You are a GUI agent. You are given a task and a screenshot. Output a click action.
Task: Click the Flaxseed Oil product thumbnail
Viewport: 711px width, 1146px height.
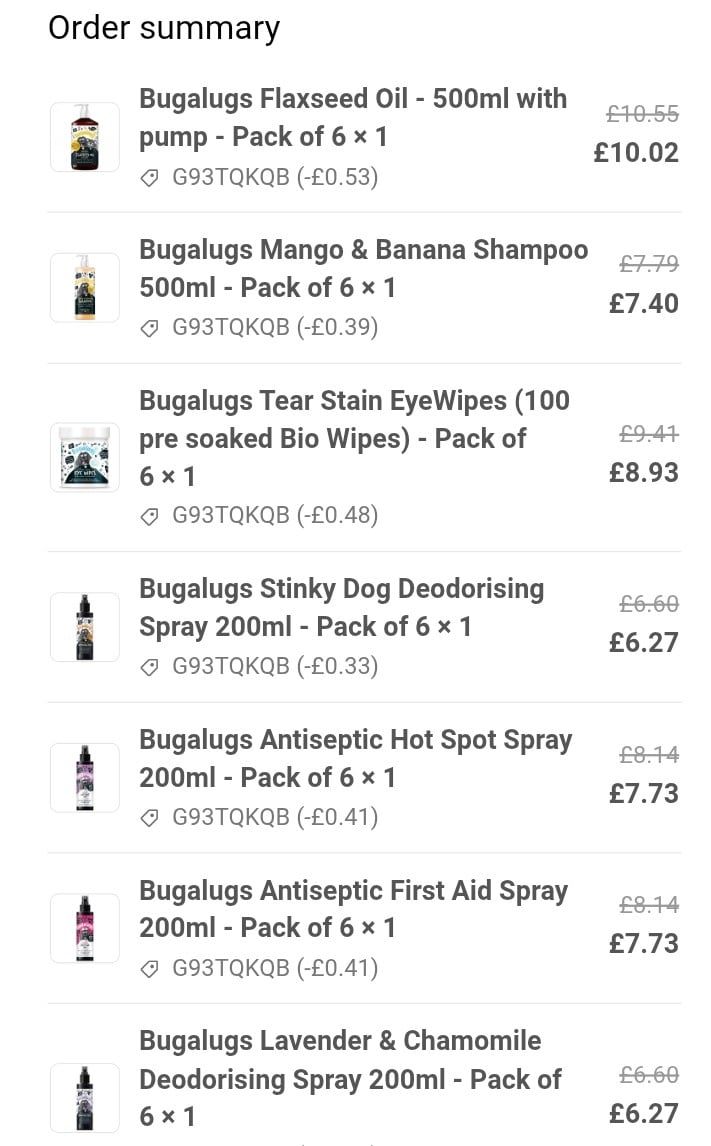click(85, 137)
